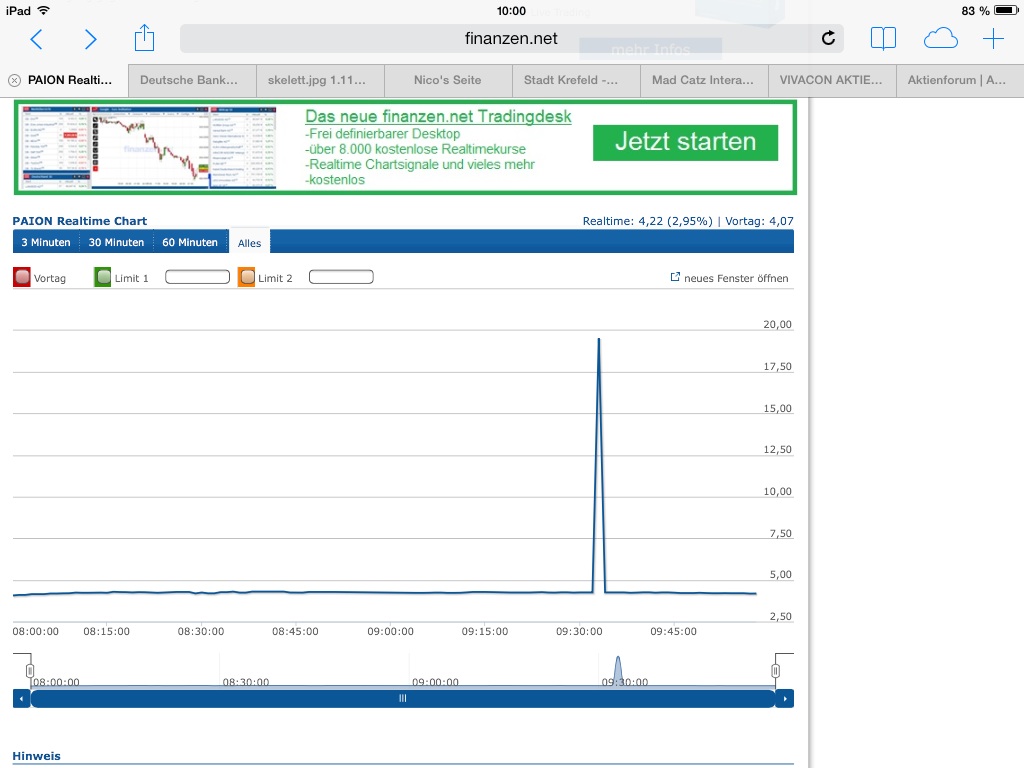Switch to the Deutsche Bank tab
Screen dimensions: 1024x768
(193, 80)
